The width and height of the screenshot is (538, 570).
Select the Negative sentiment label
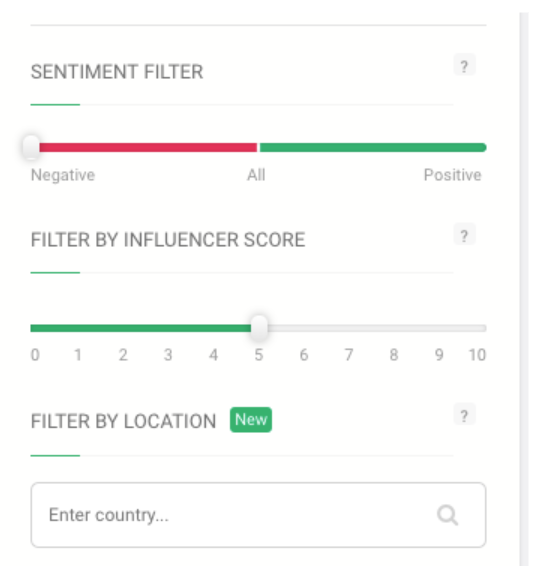click(63, 175)
